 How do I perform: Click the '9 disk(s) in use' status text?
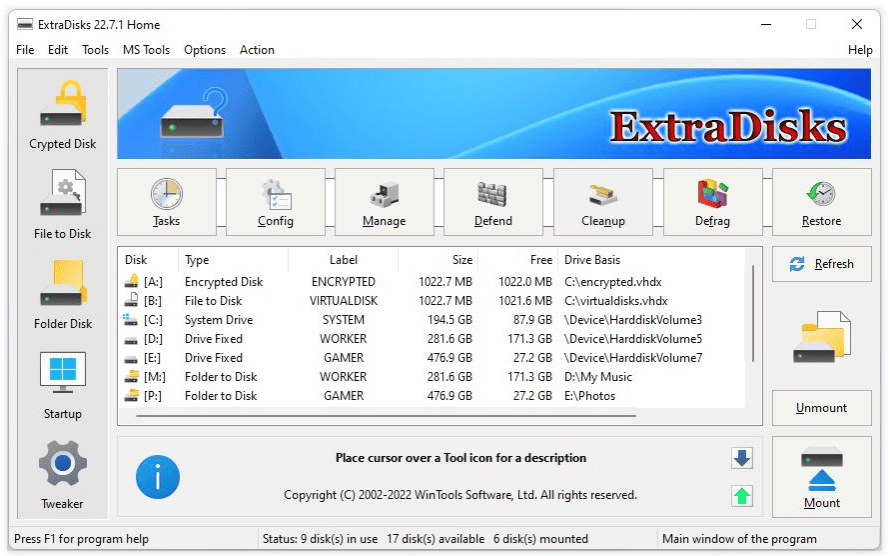click(x=339, y=538)
